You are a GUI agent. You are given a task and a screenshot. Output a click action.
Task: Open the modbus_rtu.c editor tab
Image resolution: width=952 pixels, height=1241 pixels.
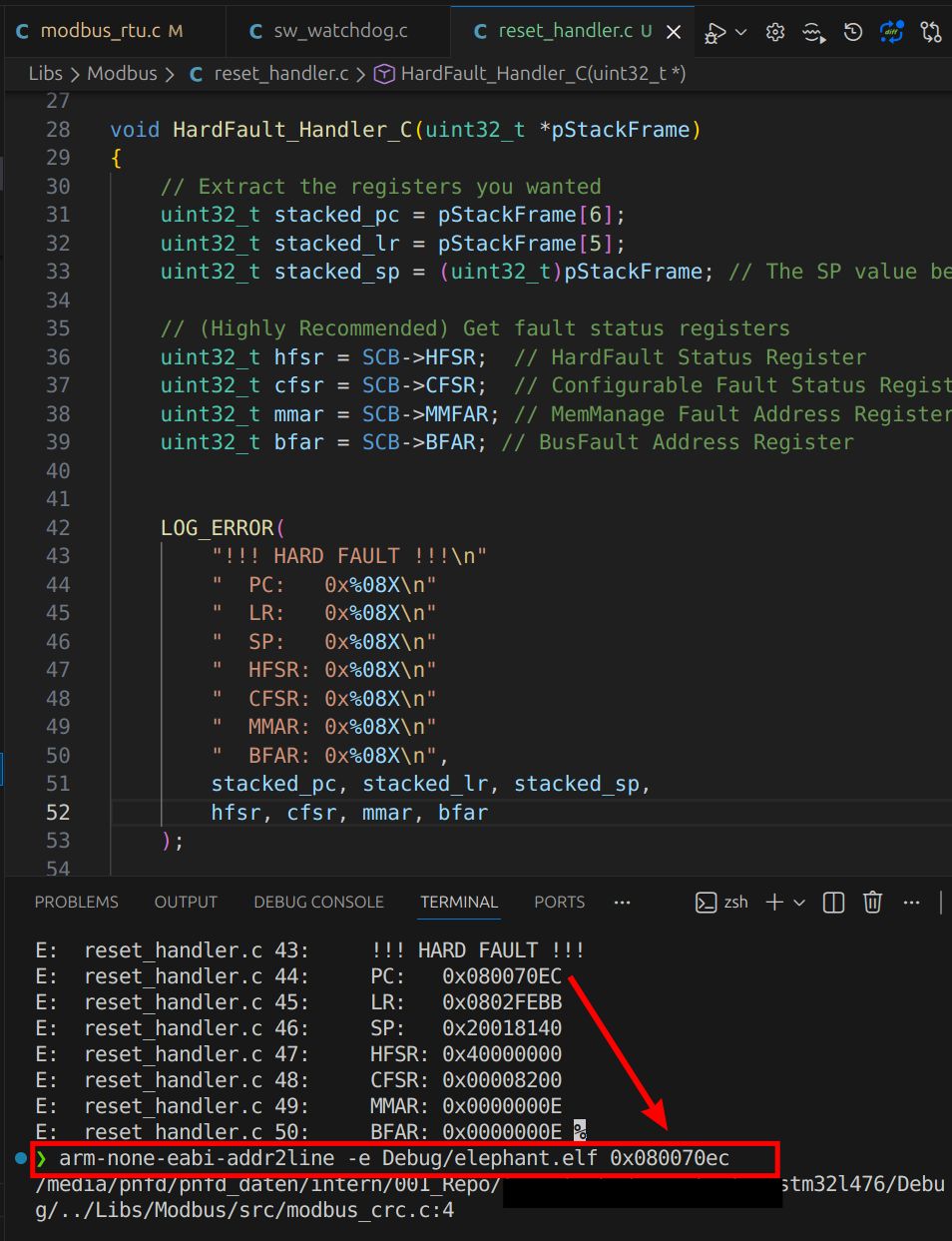(x=100, y=31)
